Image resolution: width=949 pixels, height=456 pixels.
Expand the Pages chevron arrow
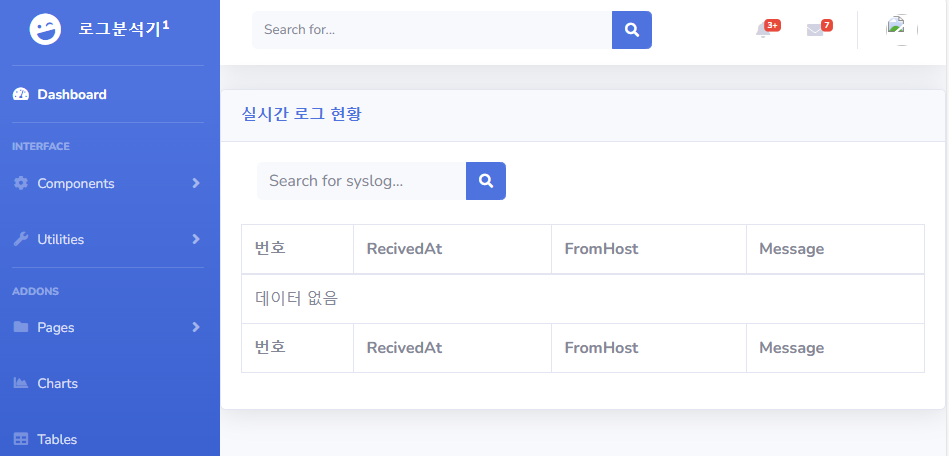pyautogui.click(x=195, y=327)
